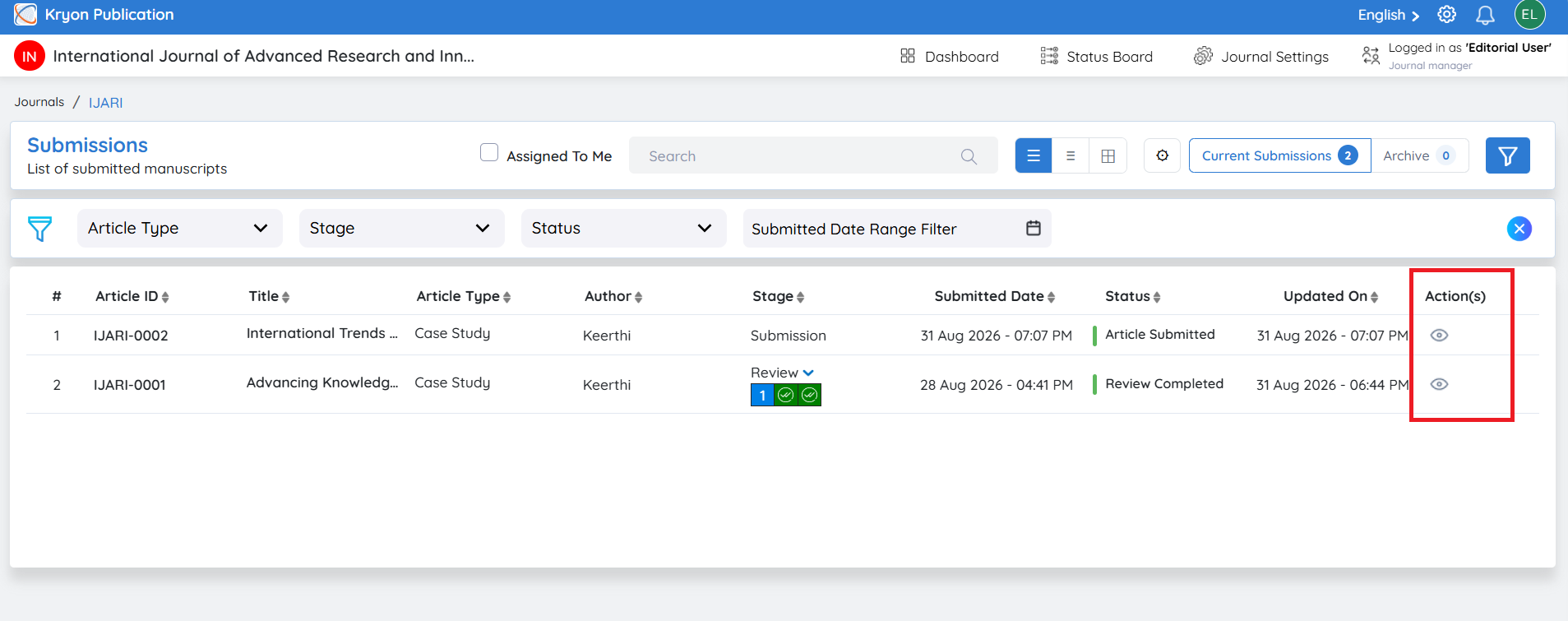Viewport: 1568px width, 621px height.
Task: Open the Dashboard menu item
Action: pos(950,56)
